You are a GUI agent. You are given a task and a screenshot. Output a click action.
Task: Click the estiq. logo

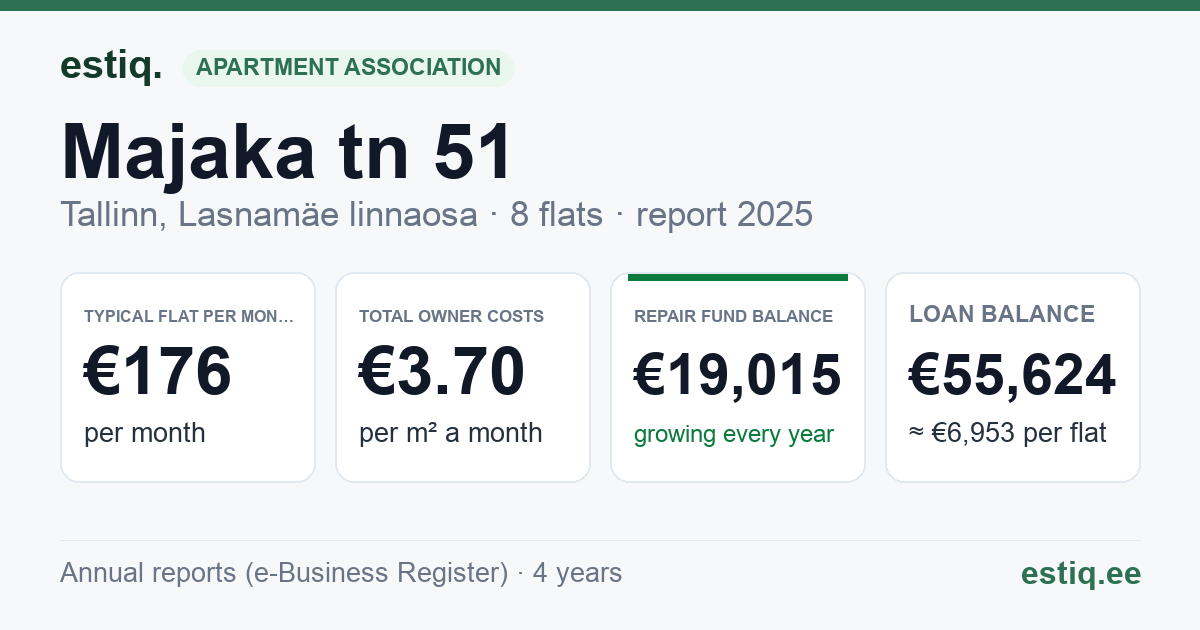(111, 66)
